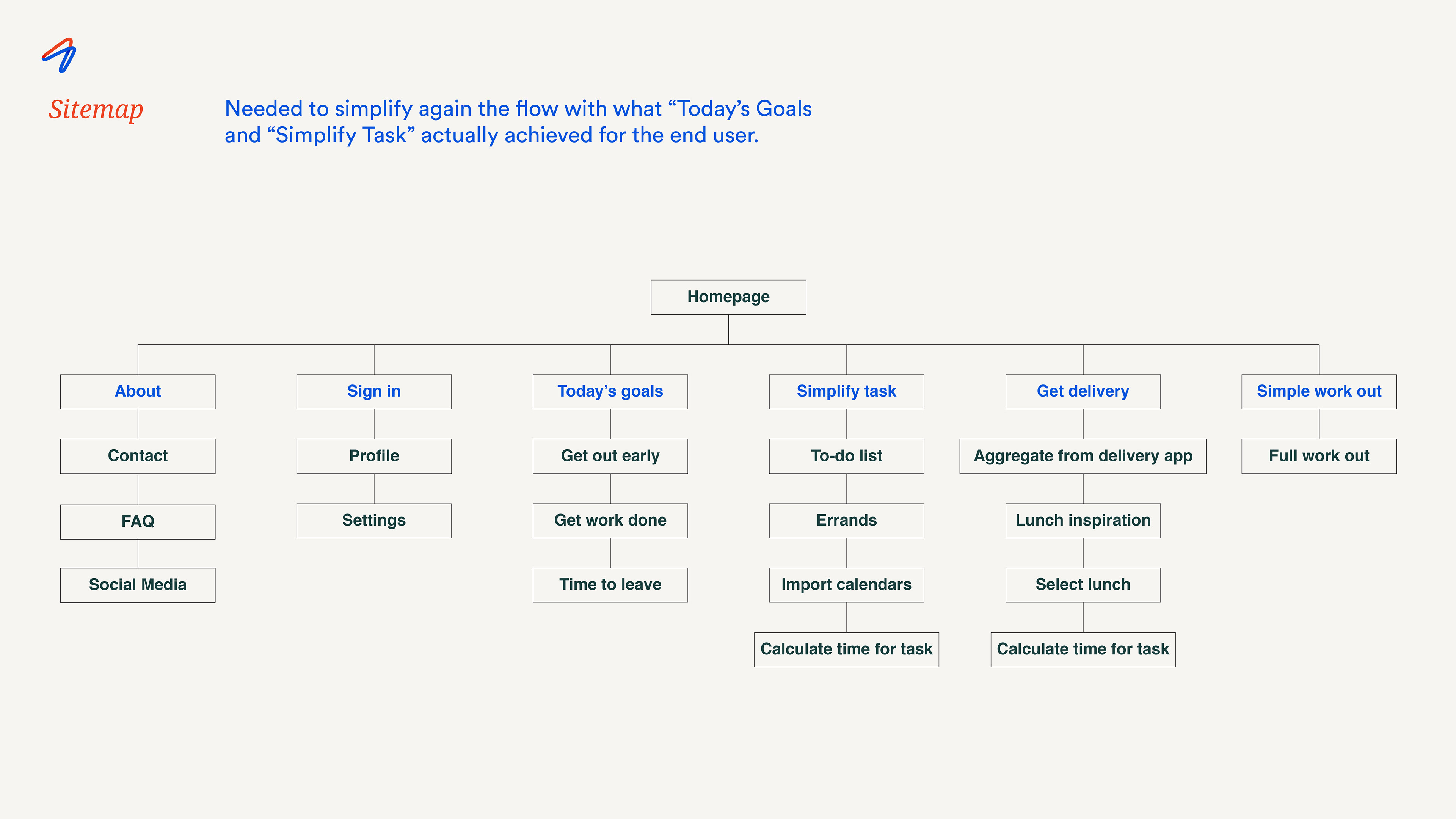Select the Get out early node
This screenshot has height=819, width=1456.
610,455
